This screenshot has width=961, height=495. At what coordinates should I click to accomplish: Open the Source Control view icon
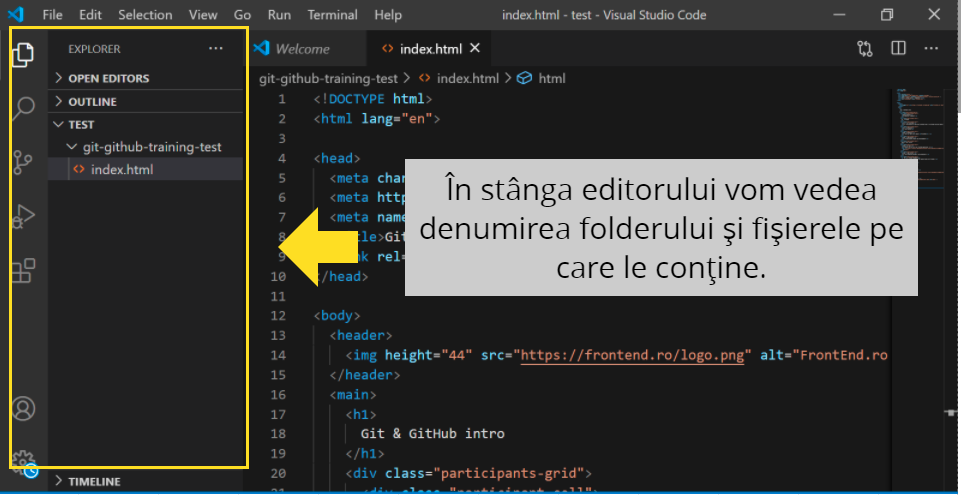(x=23, y=163)
